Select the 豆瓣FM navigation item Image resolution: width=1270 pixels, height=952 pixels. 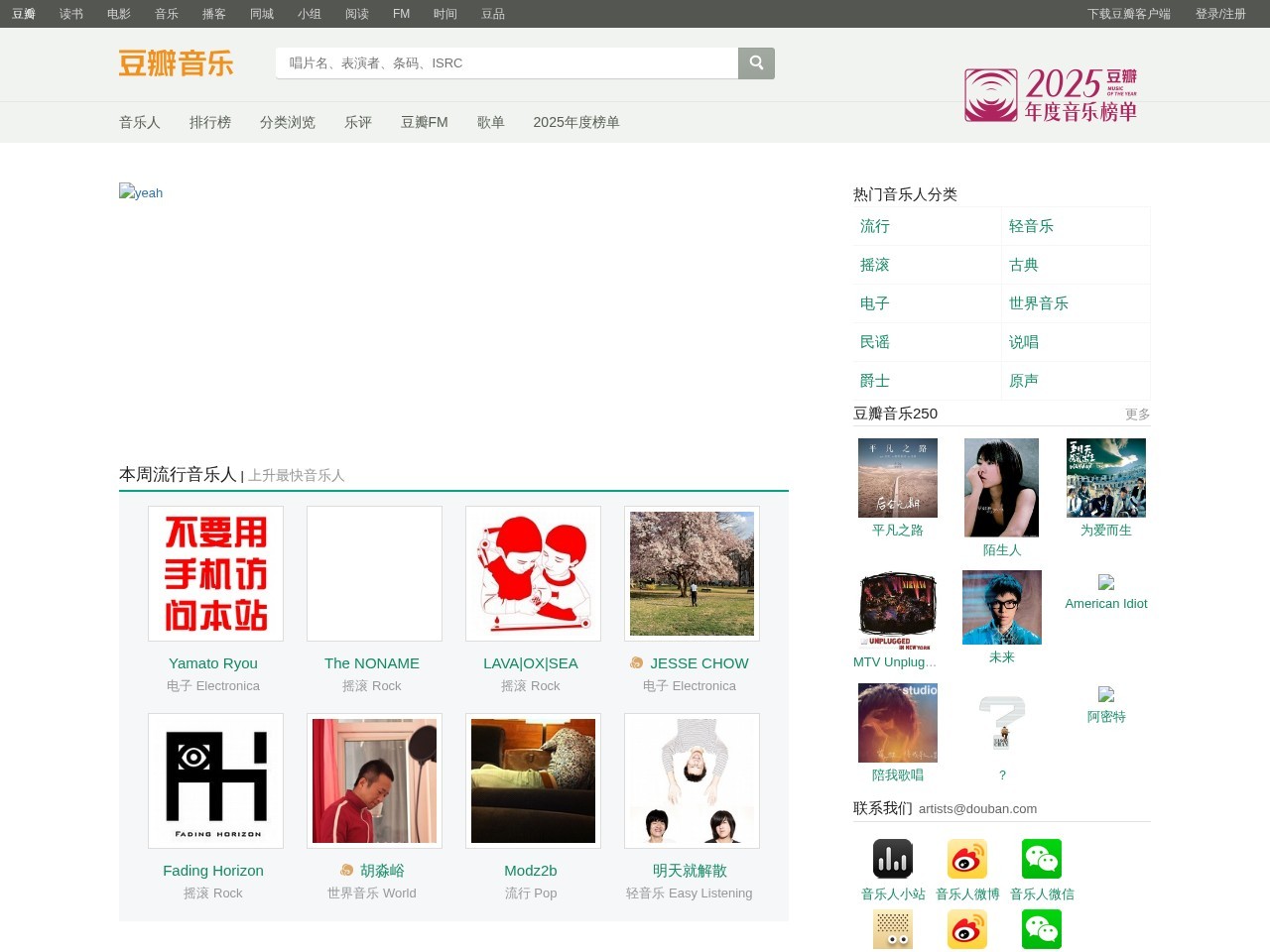click(425, 122)
